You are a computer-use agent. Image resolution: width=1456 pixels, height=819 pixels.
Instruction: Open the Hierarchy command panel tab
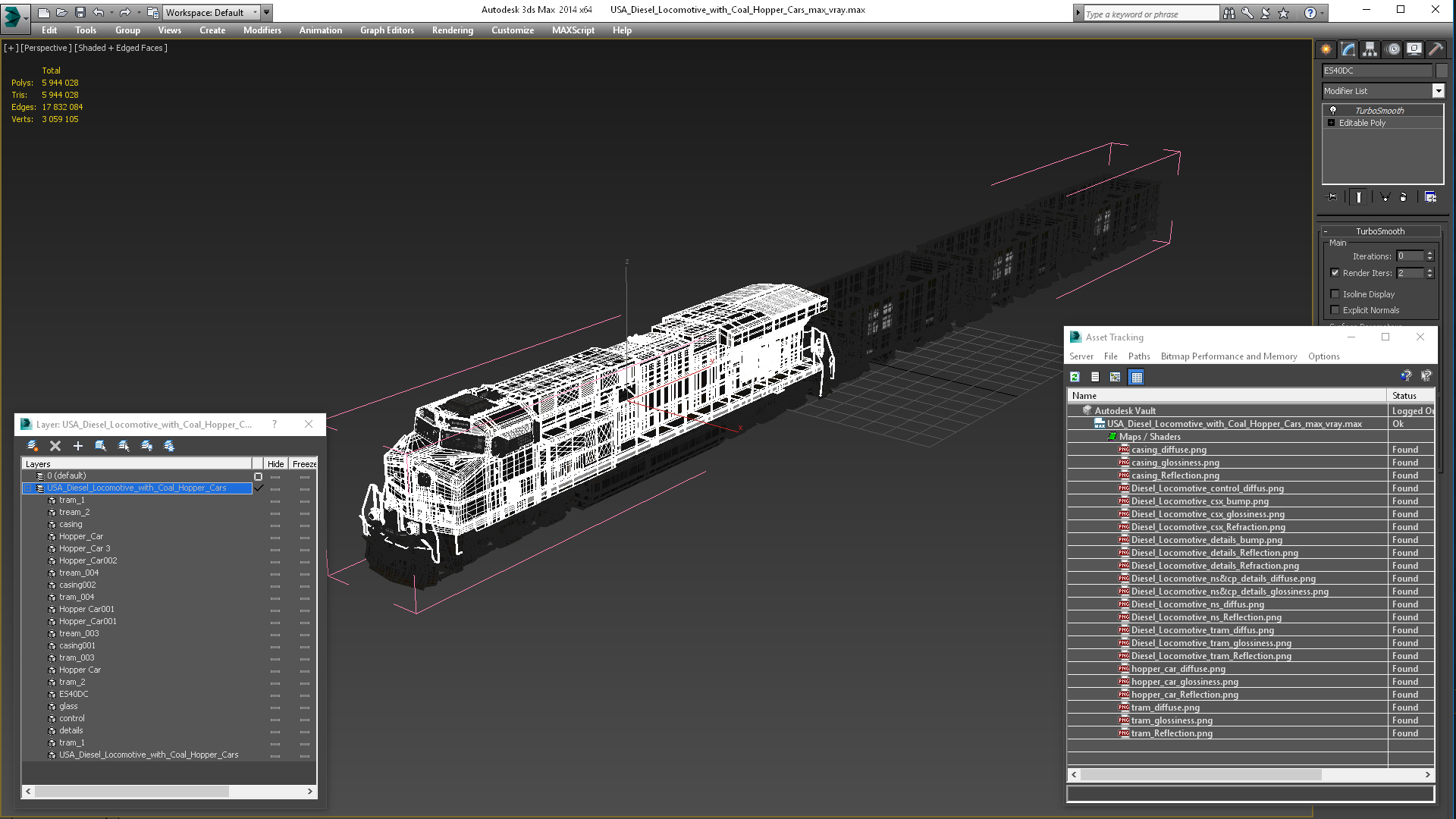1370,49
